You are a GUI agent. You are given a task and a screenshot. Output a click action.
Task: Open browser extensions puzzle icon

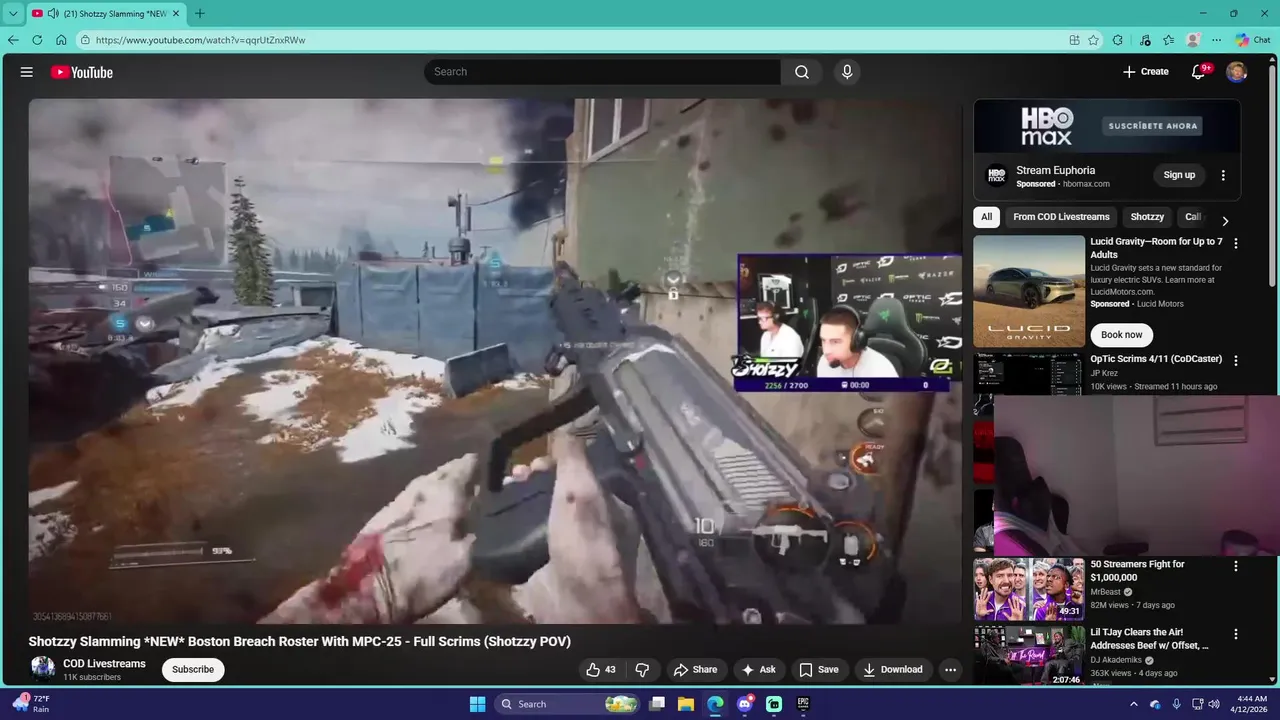point(1118,40)
